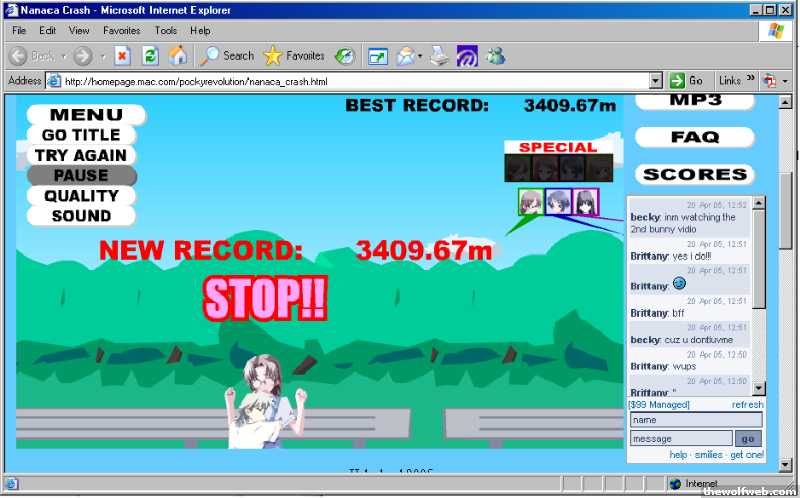The height and width of the screenshot is (498, 800).
Task: Open the Favorites star button
Action: pyautogui.click(x=294, y=56)
